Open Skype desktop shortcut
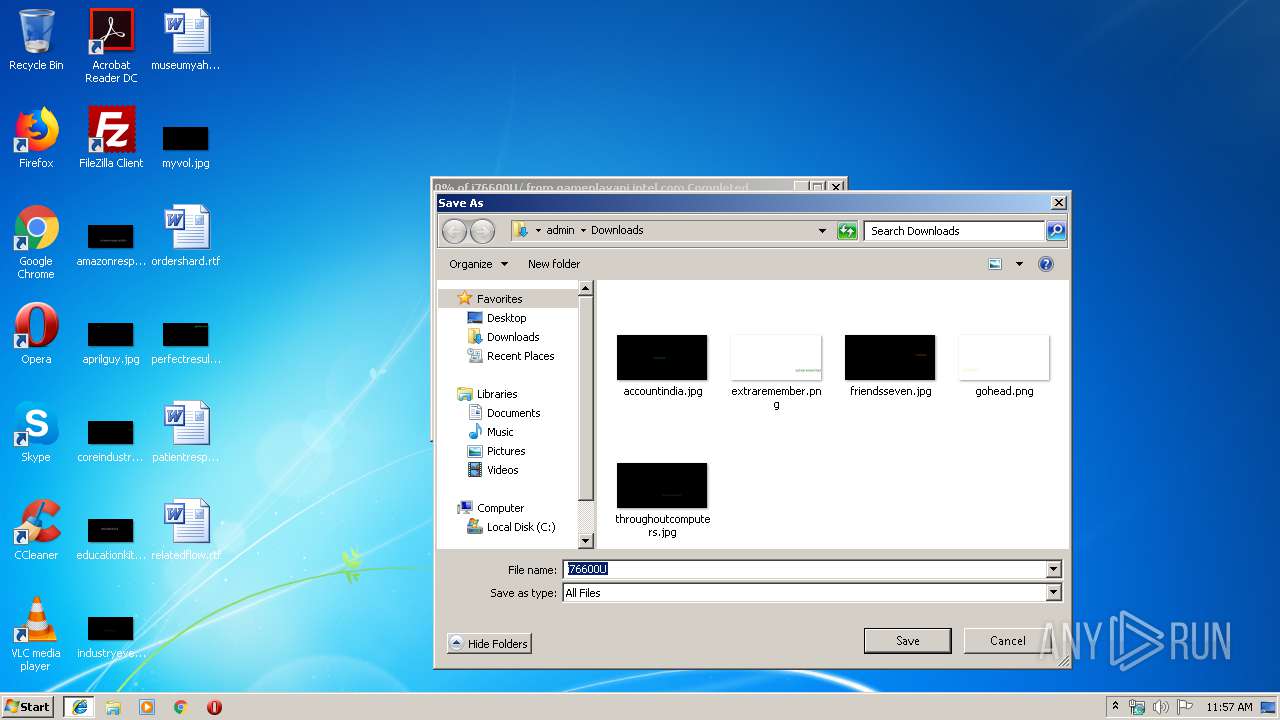 click(36, 432)
